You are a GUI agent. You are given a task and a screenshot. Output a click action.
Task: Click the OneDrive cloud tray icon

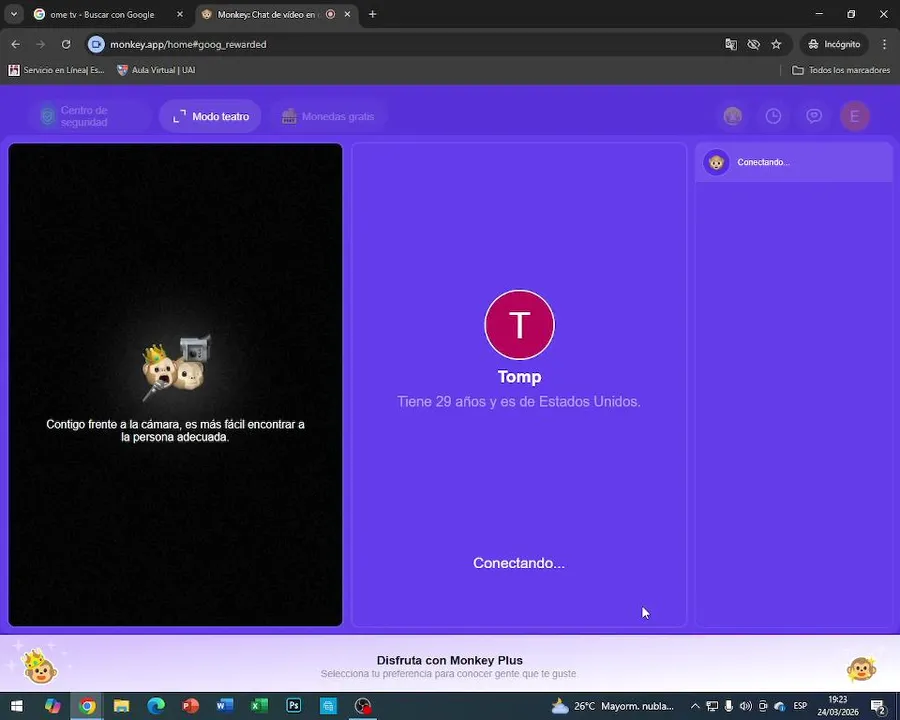(779, 706)
